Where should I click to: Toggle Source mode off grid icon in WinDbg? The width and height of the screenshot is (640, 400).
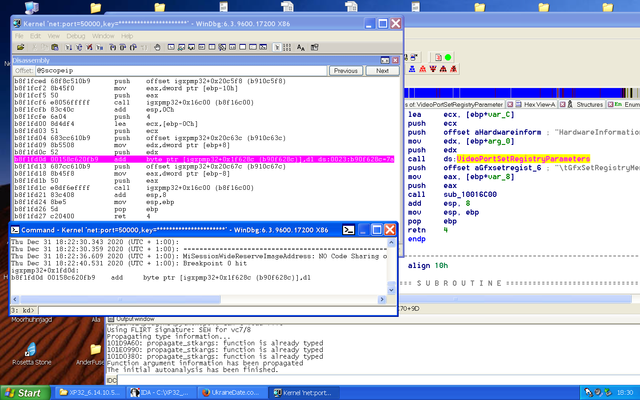[x=287, y=47]
